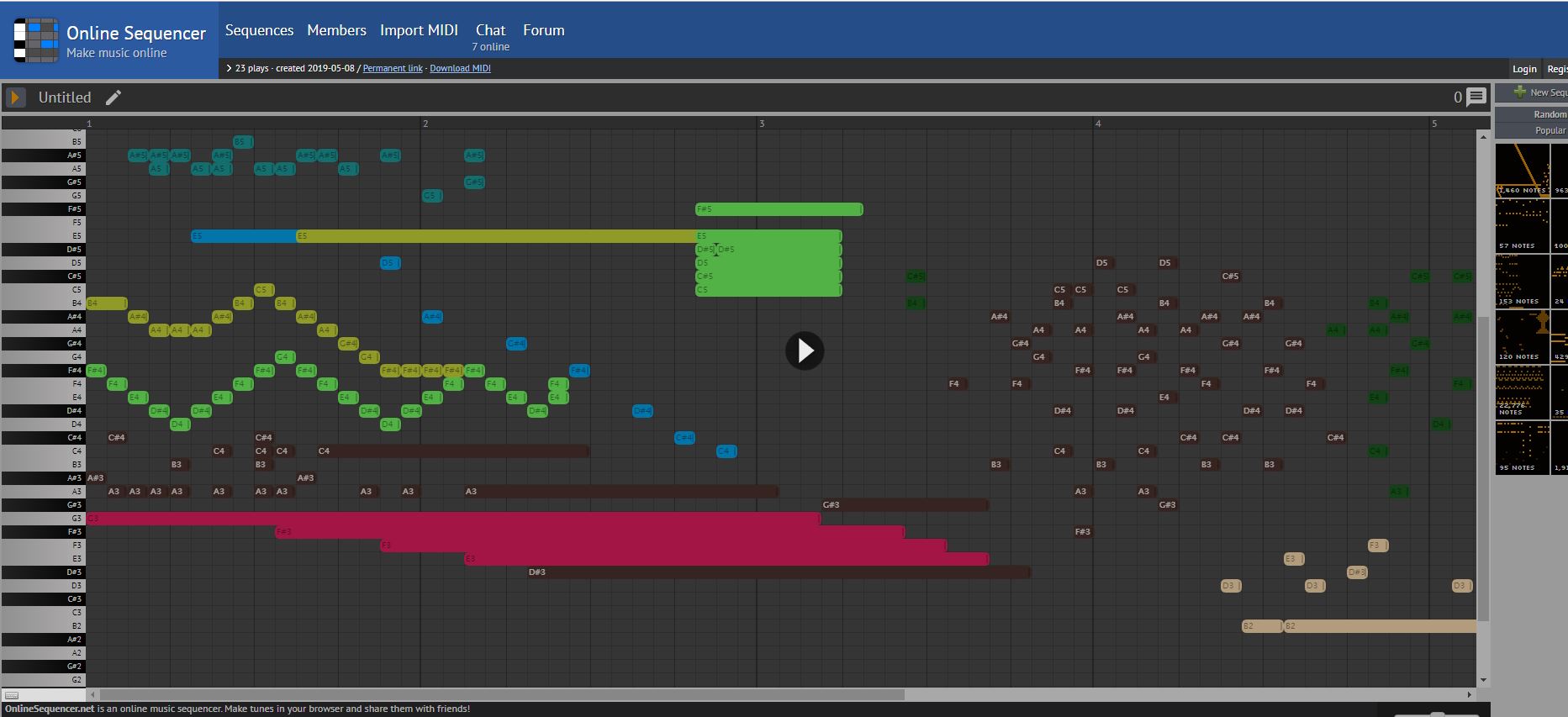Open the 1,460 notes sequence thumbnail
Viewport: 1568px width, 717px height.
click(x=1522, y=170)
